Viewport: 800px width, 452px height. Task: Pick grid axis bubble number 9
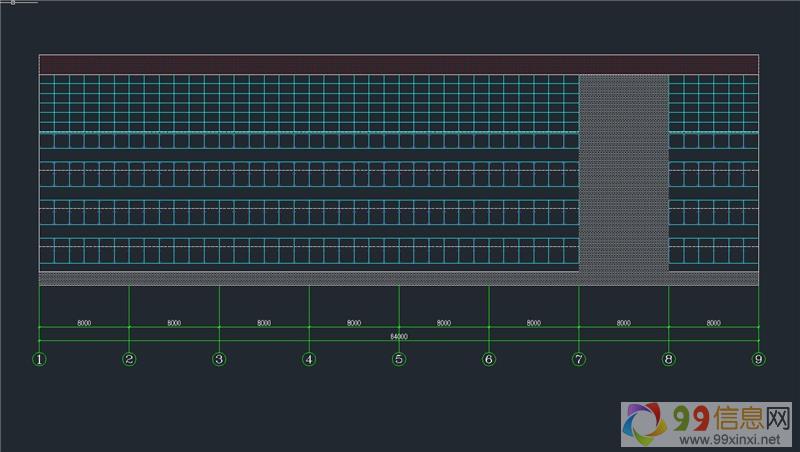tap(758, 359)
